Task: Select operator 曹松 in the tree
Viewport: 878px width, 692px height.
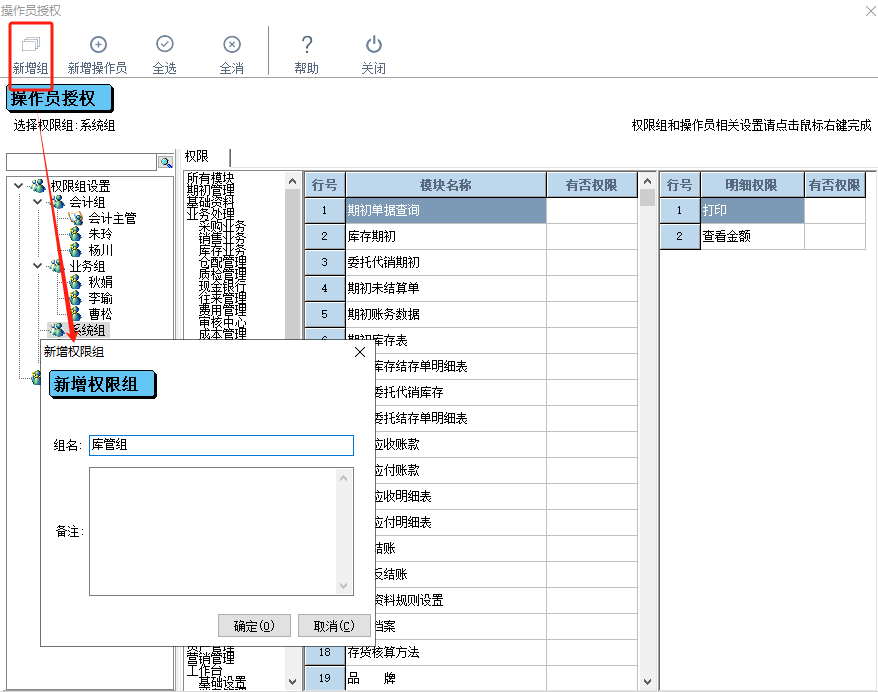Action: pos(100,314)
